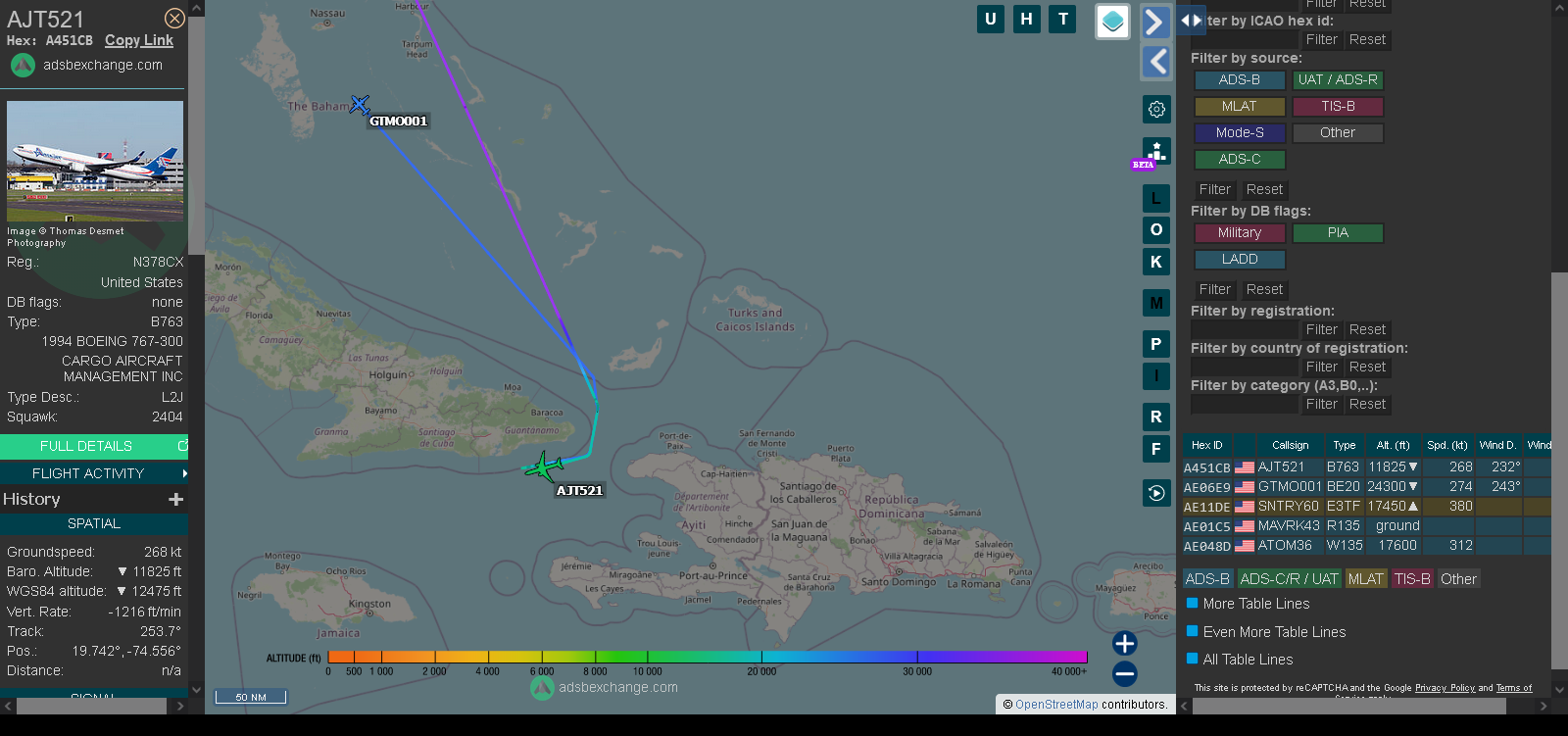Screen dimensions: 1568x736
Task: Click the left chevron sidebar button
Action: tap(1156, 62)
